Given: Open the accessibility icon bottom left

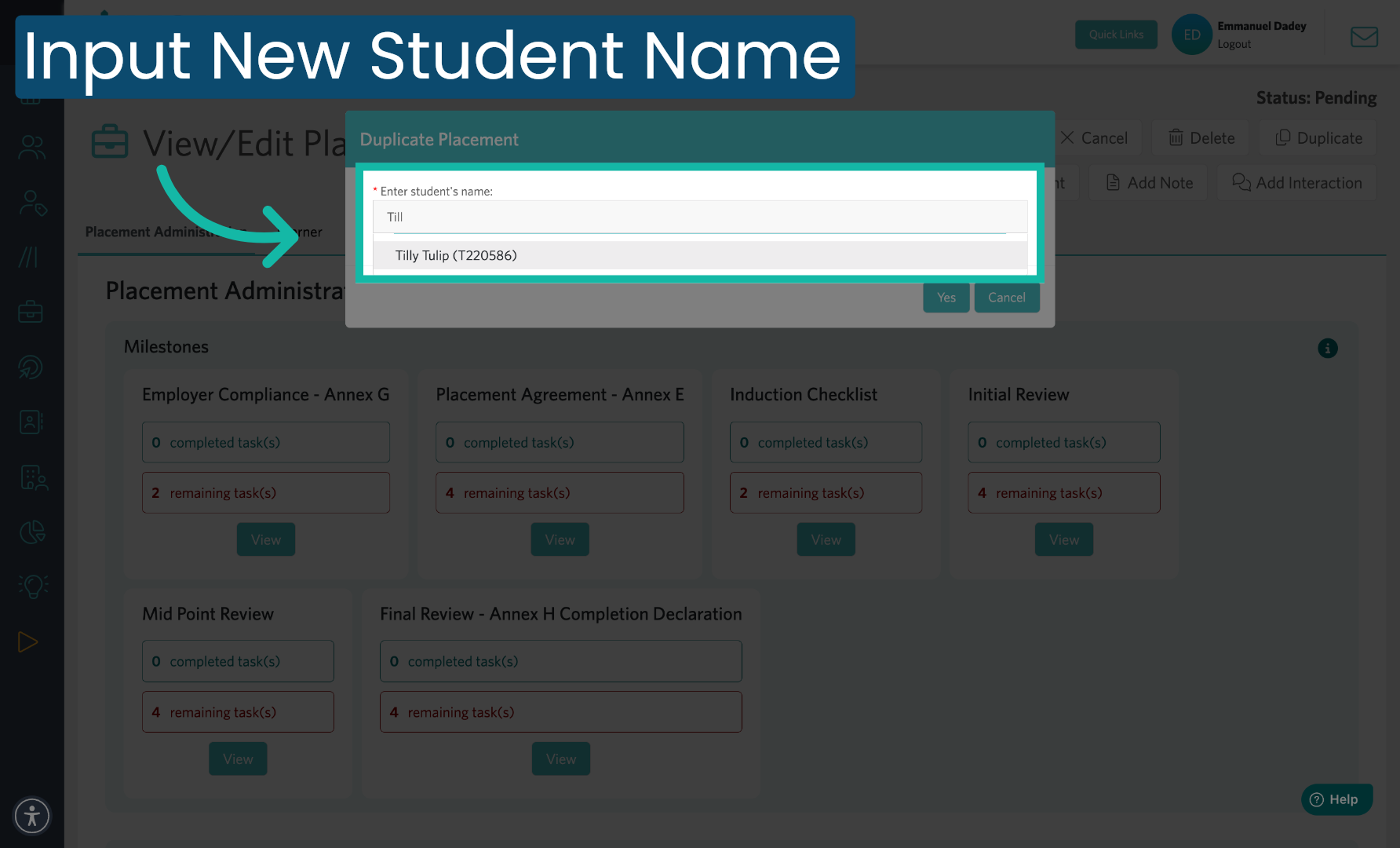Looking at the screenshot, I should [32, 816].
